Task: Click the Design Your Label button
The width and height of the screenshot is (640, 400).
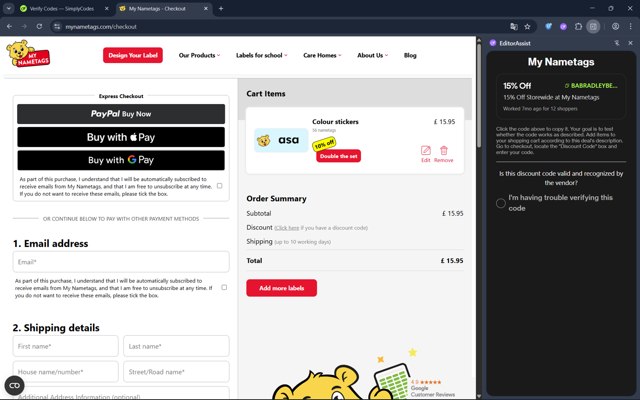Action: click(133, 55)
